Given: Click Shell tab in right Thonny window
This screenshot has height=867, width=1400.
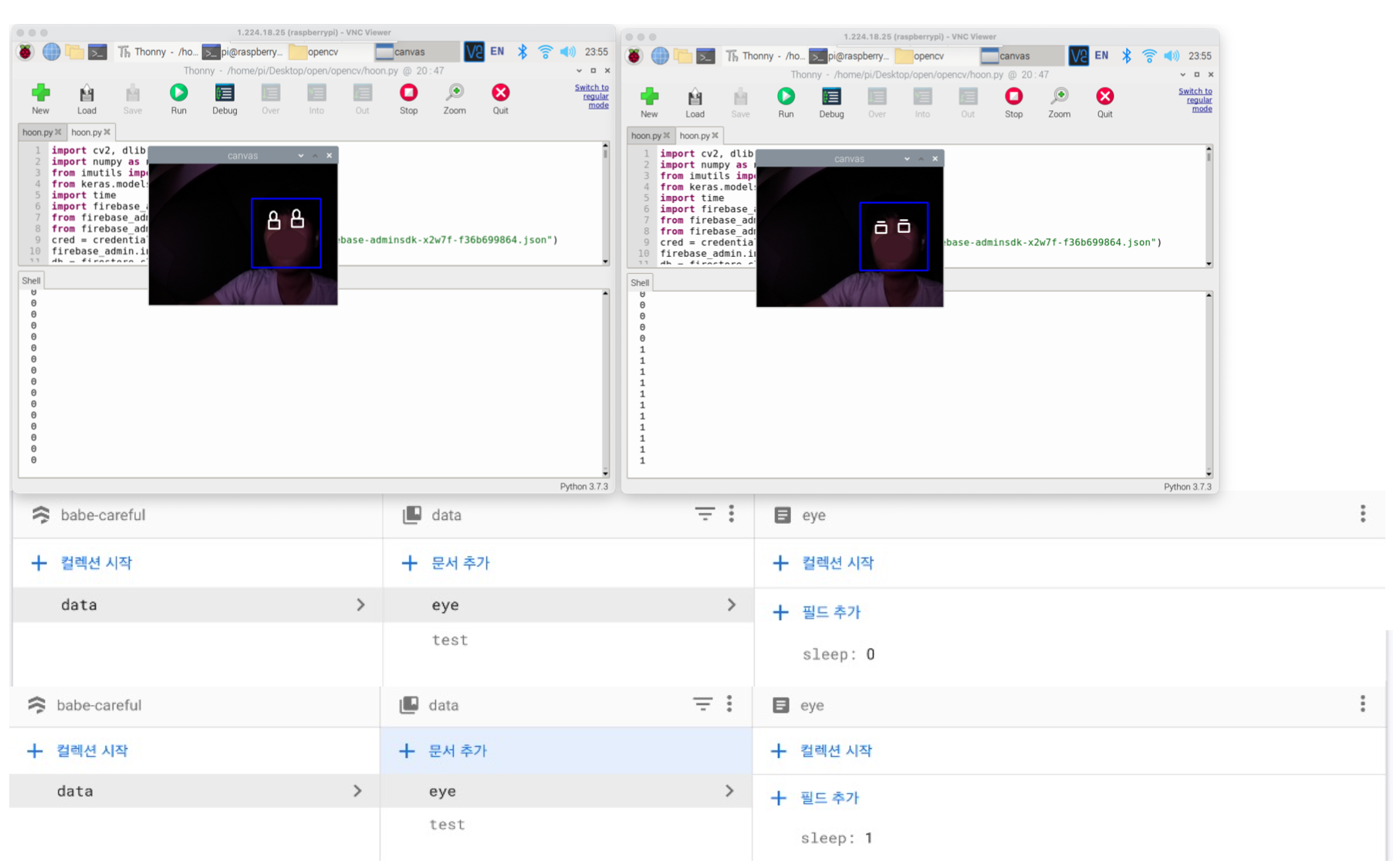Looking at the screenshot, I should point(640,283).
